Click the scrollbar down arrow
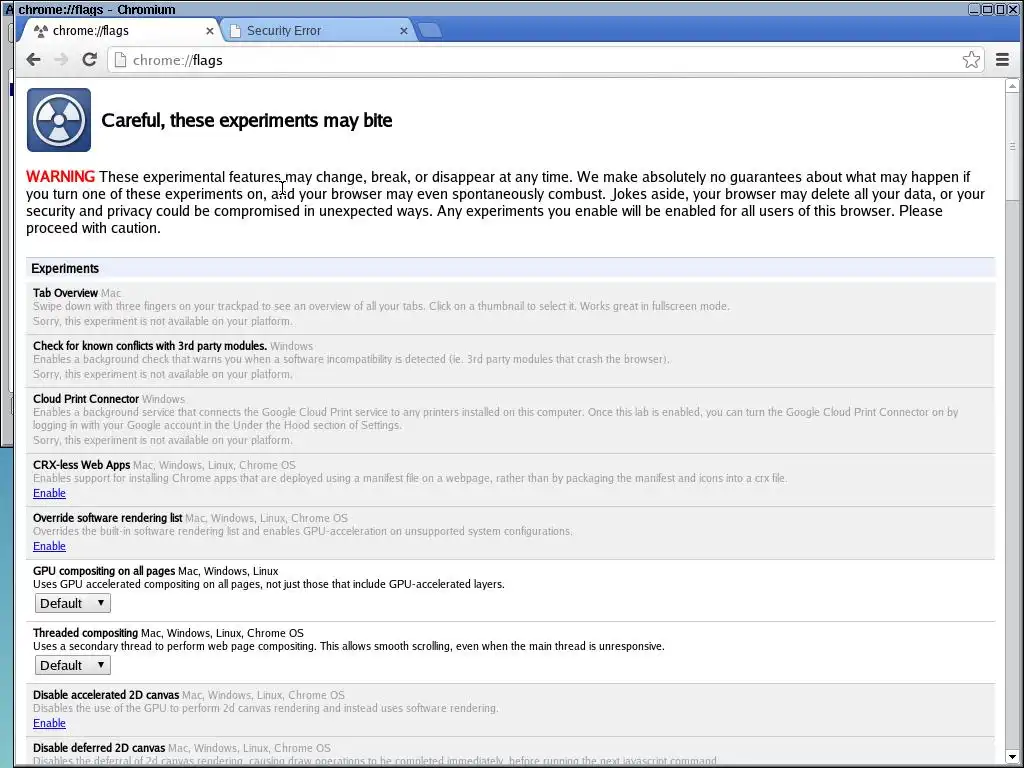Screen dimensions: 1024x768 [1013, 756]
